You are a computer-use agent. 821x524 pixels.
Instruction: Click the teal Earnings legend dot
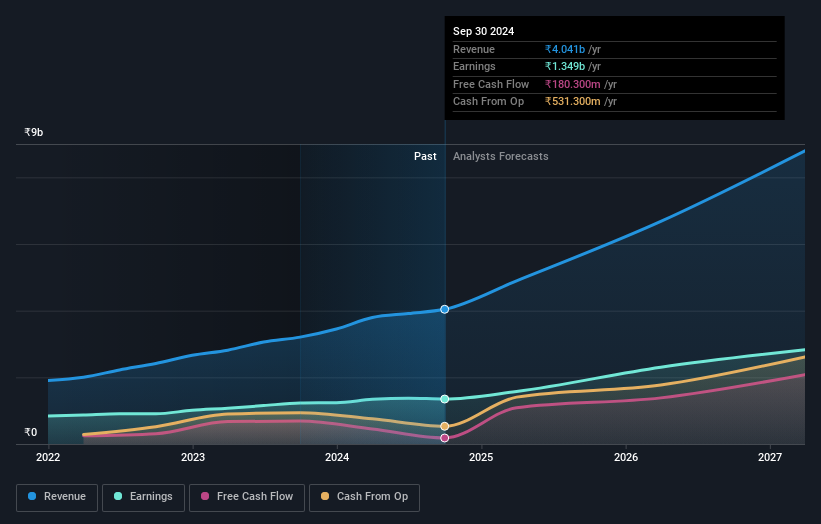pos(118,496)
